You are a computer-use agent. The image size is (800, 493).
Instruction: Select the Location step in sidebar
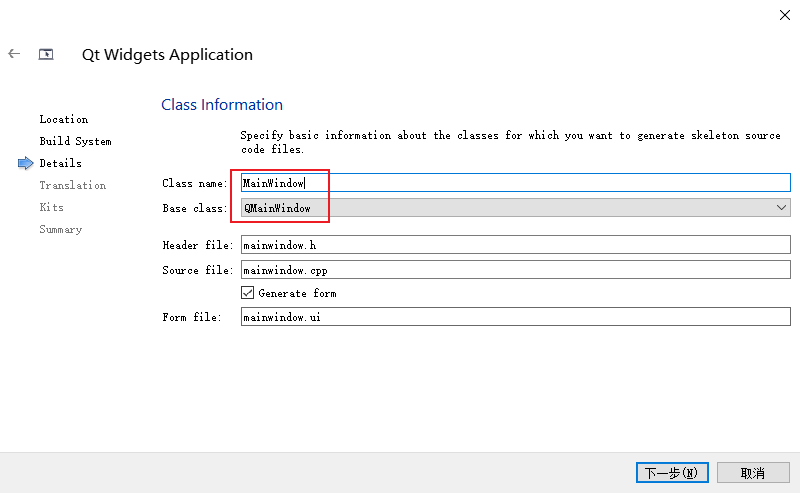(64, 119)
